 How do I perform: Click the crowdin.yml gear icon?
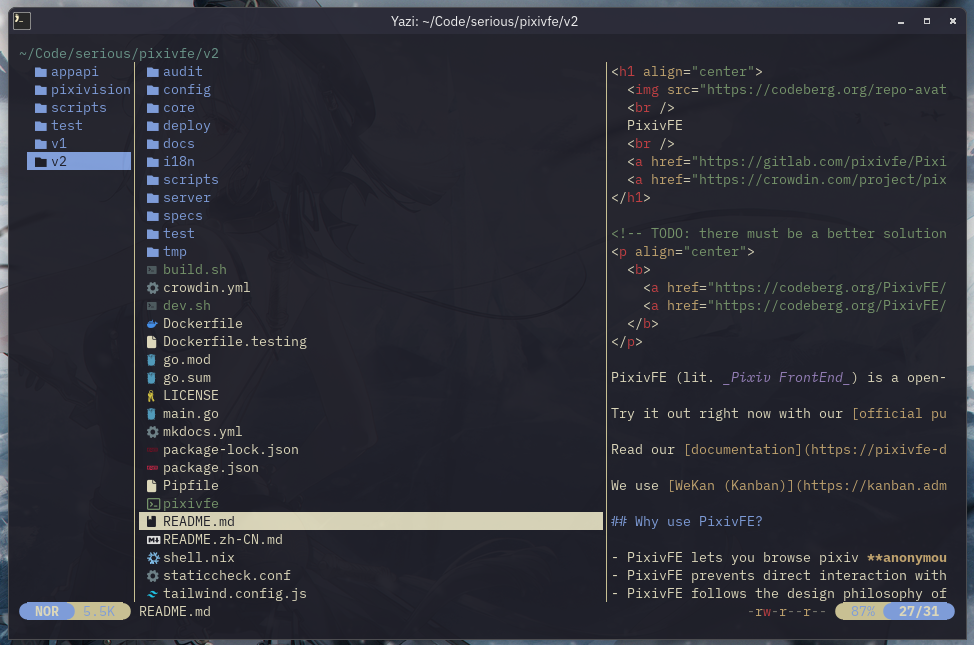(153, 288)
